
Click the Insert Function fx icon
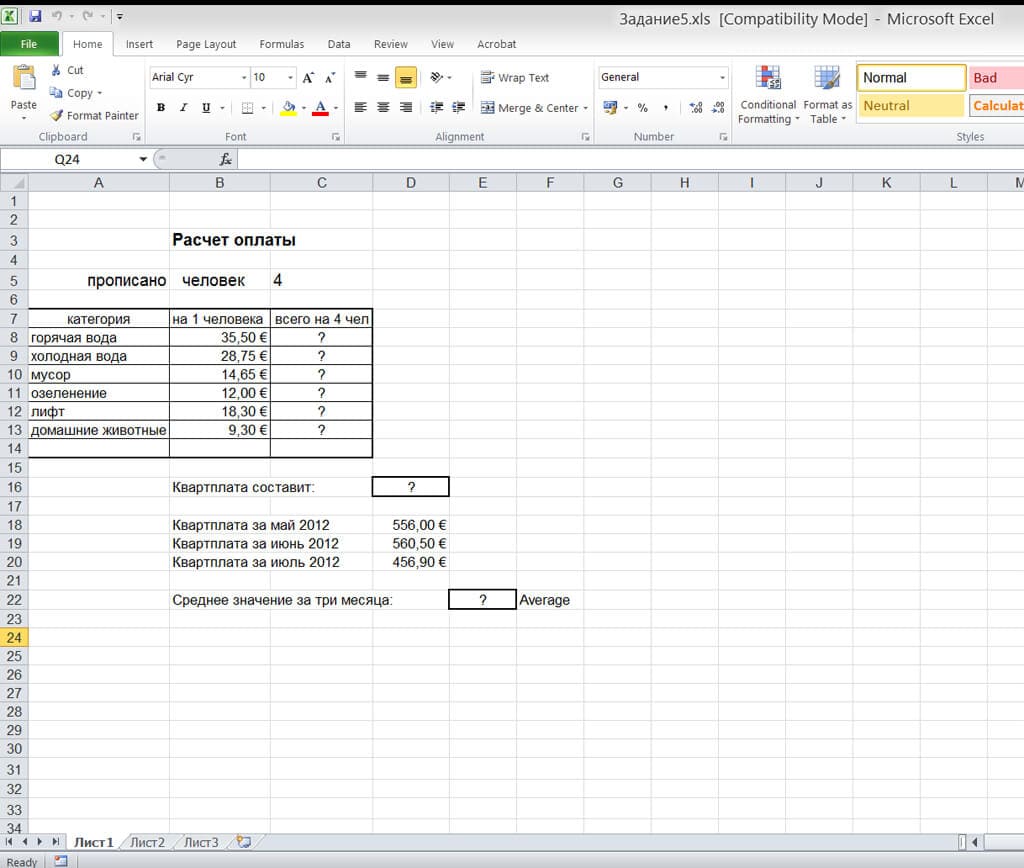(226, 159)
